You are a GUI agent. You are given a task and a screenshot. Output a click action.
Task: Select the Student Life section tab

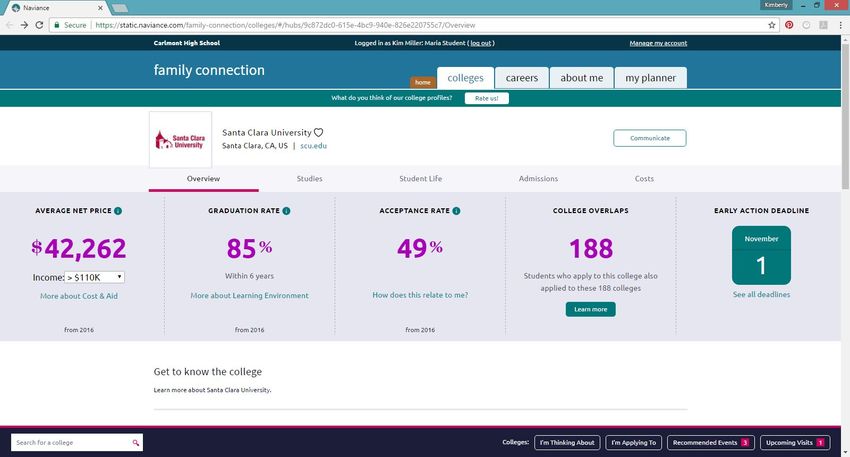(421, 179)
